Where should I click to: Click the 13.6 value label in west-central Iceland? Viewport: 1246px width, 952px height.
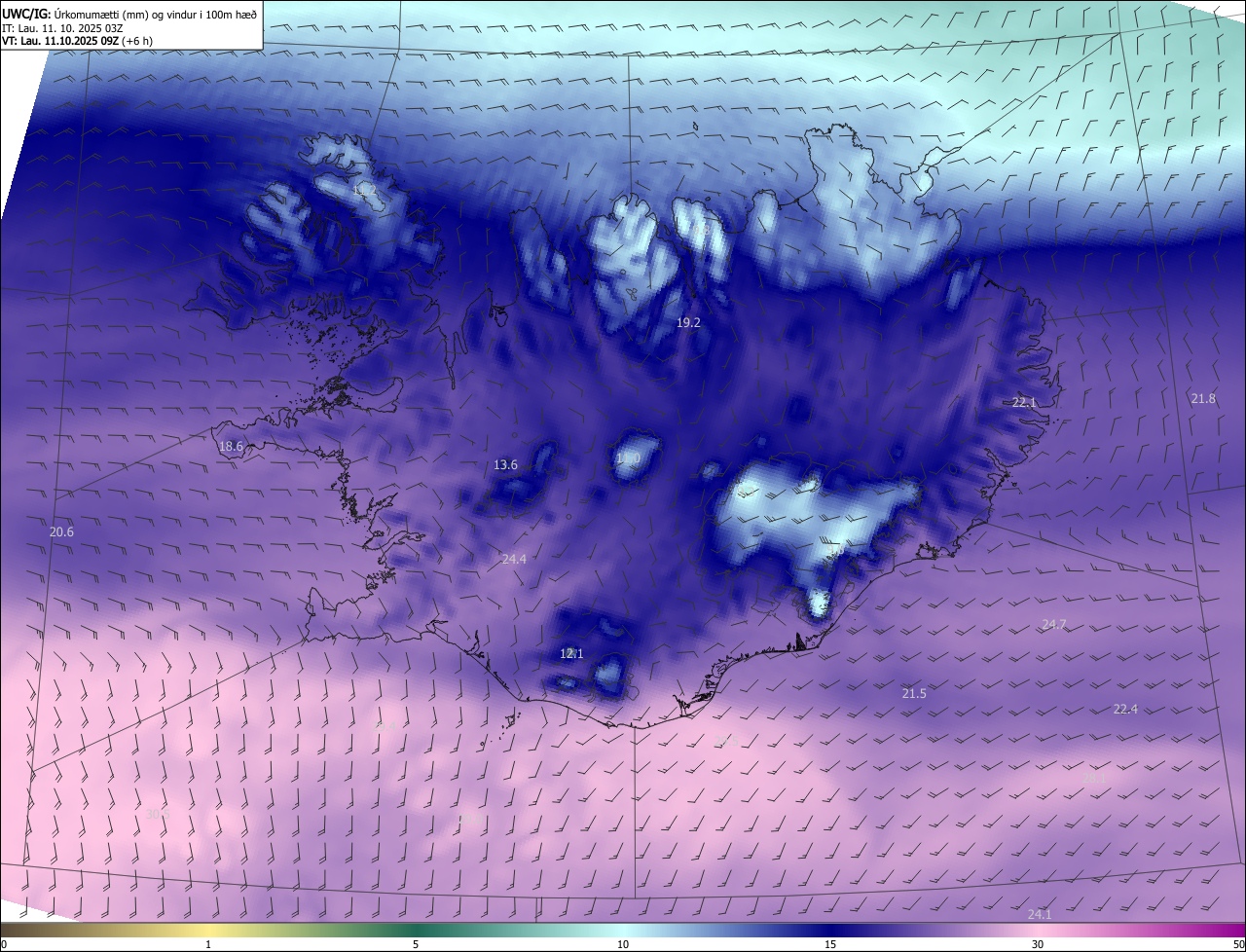tap(505, 464)
